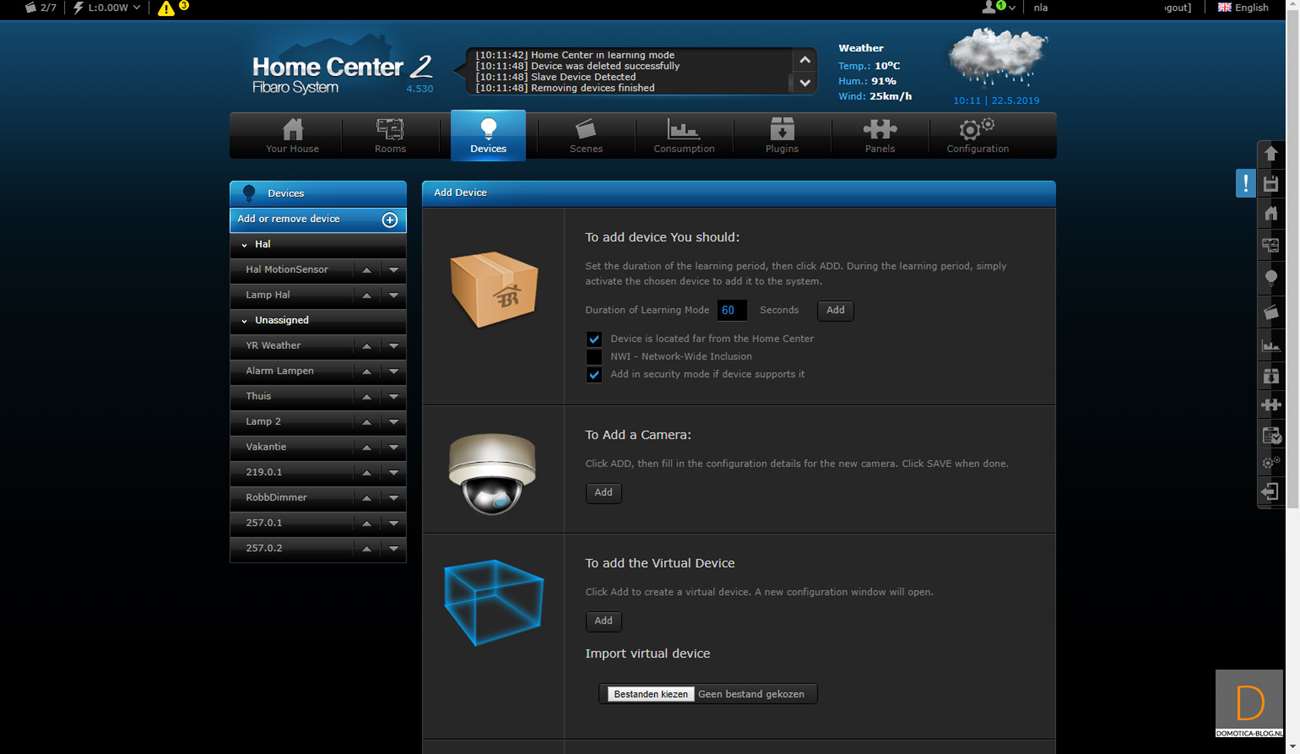Click the plus icon beside Add or remove device
The height and width of the screenshot is (754, 1300).
click(390, 220)
